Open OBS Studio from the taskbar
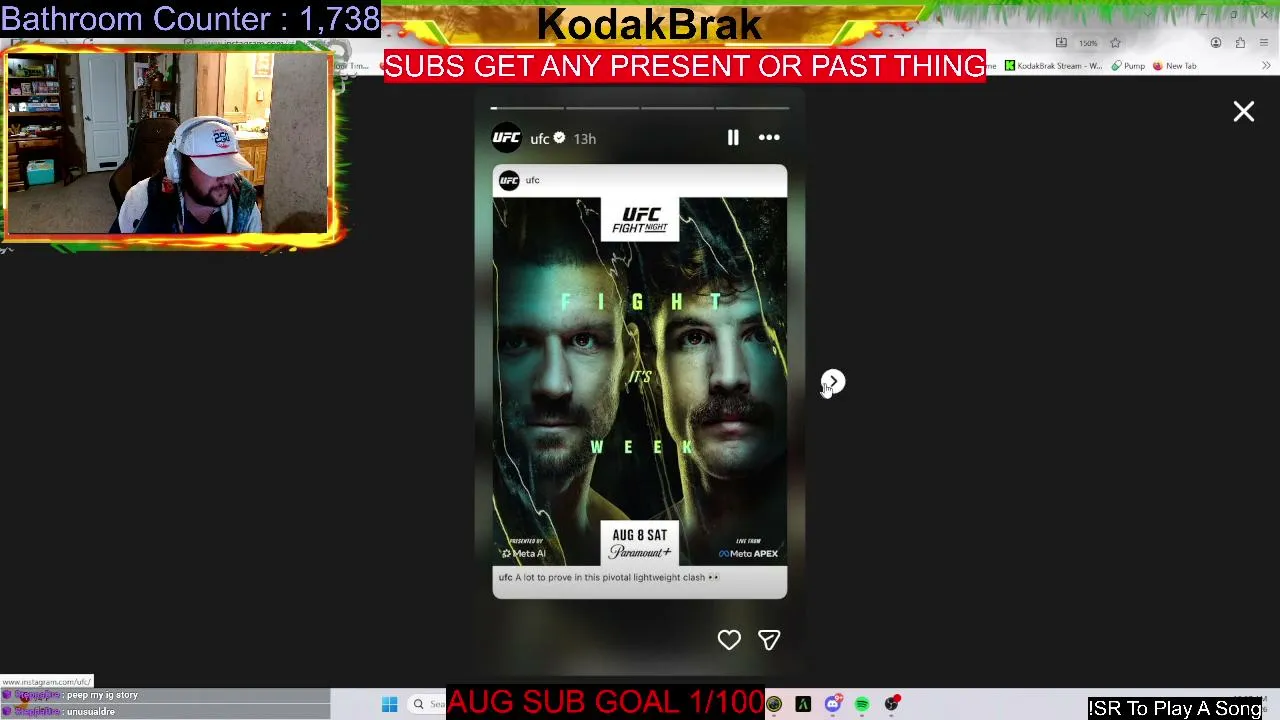 (x=891, y=705)
